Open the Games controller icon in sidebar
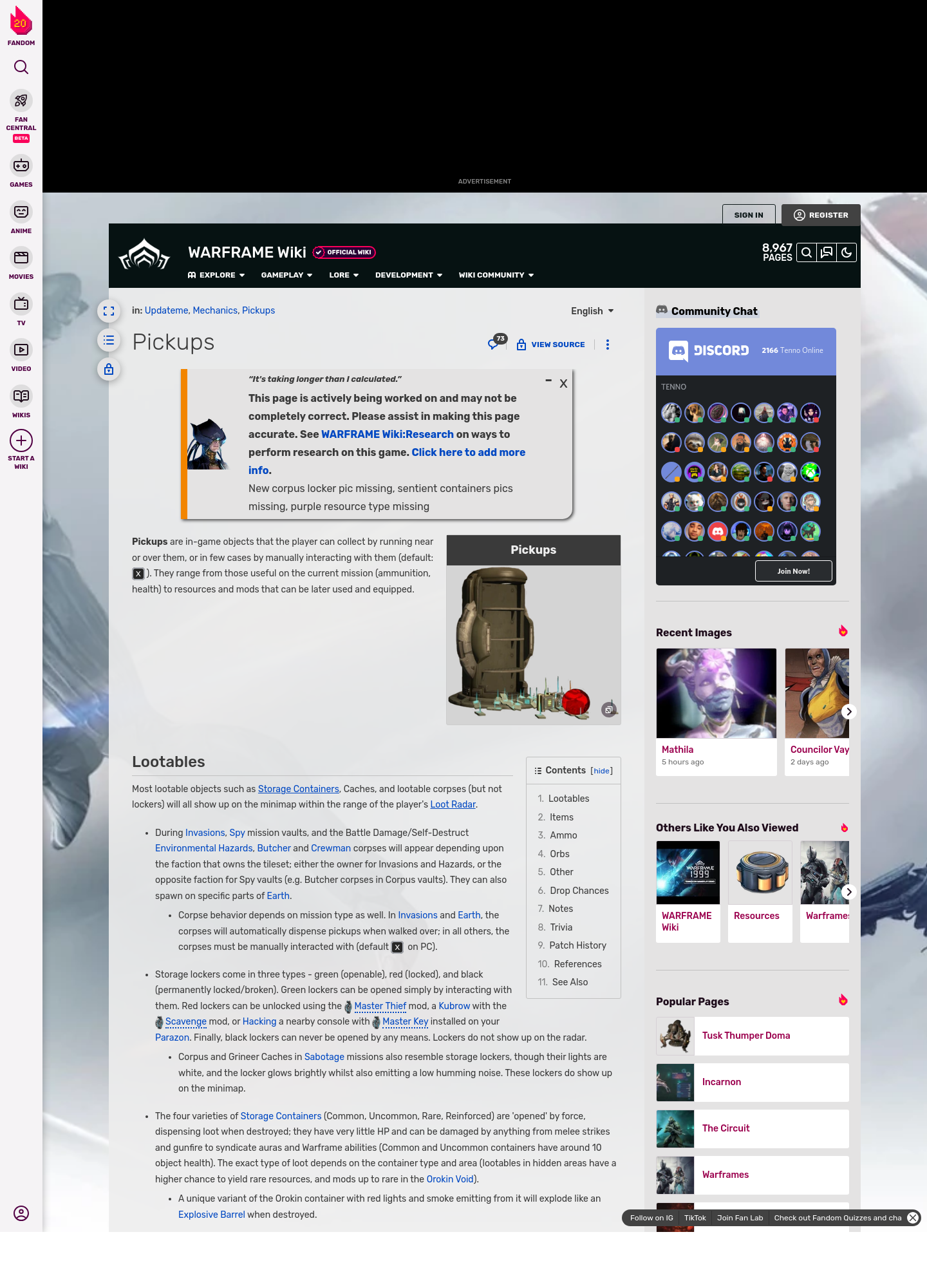The width and height of the screenshot is (927, 1288). [x=21, y=166]
